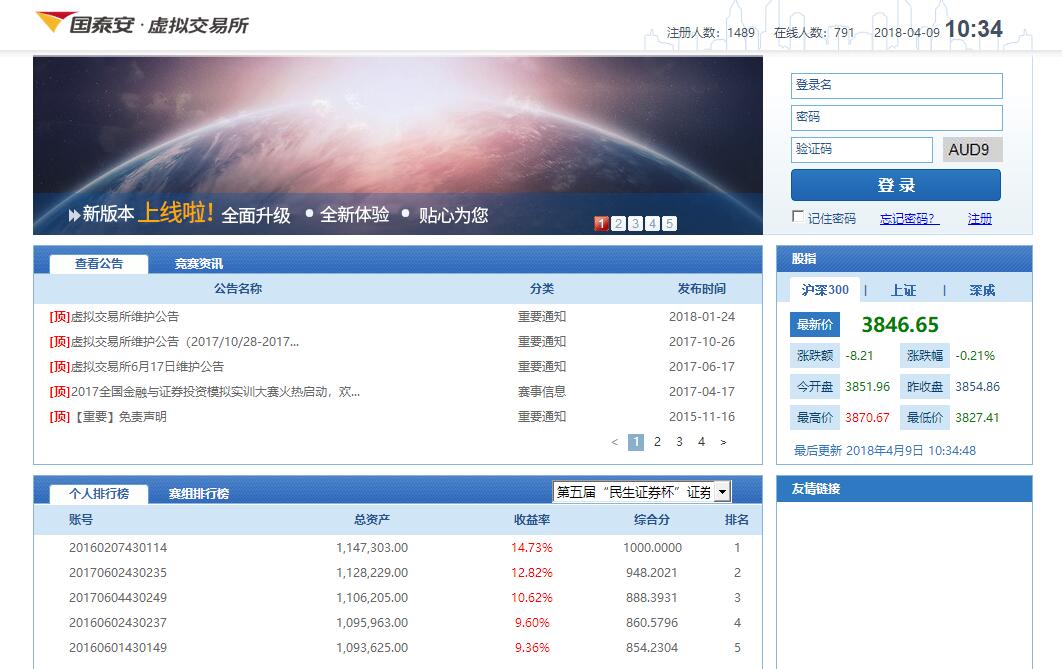The width and height of the screenshot is (1062, 669).
Task: Open the 免责声明 announcement
Action: click(x=120, y=417)
